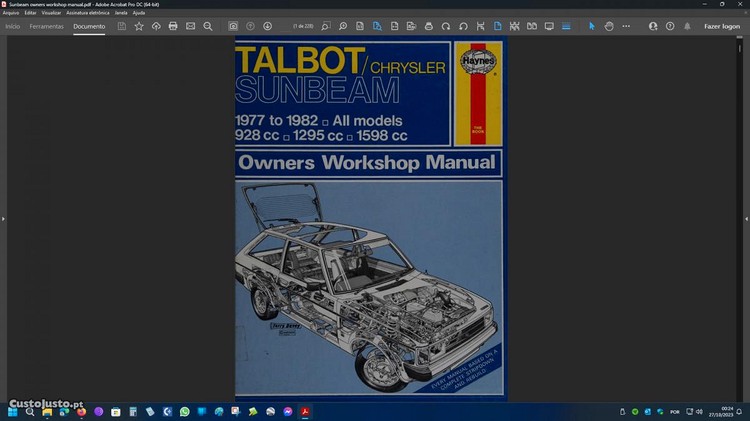Open WhatsApp from the taskbar
Screen dimensions: 750x421
click(184, 411)
